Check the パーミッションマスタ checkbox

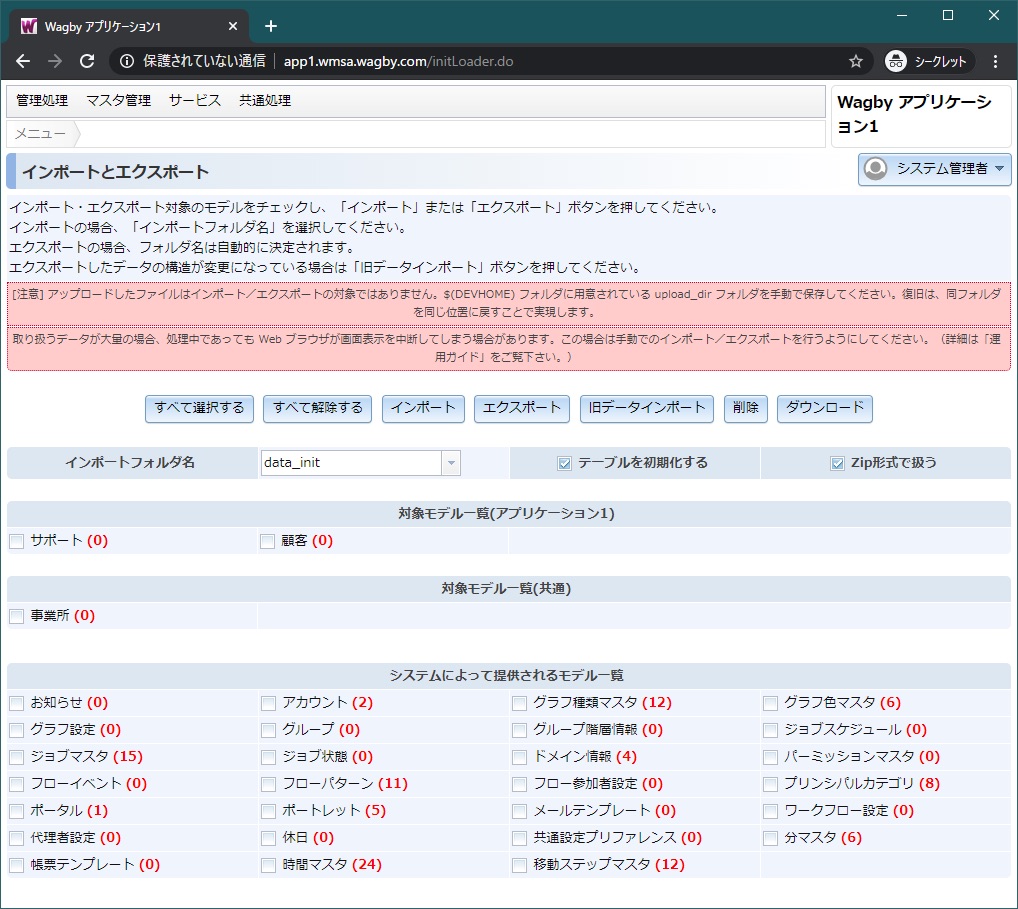771,757
